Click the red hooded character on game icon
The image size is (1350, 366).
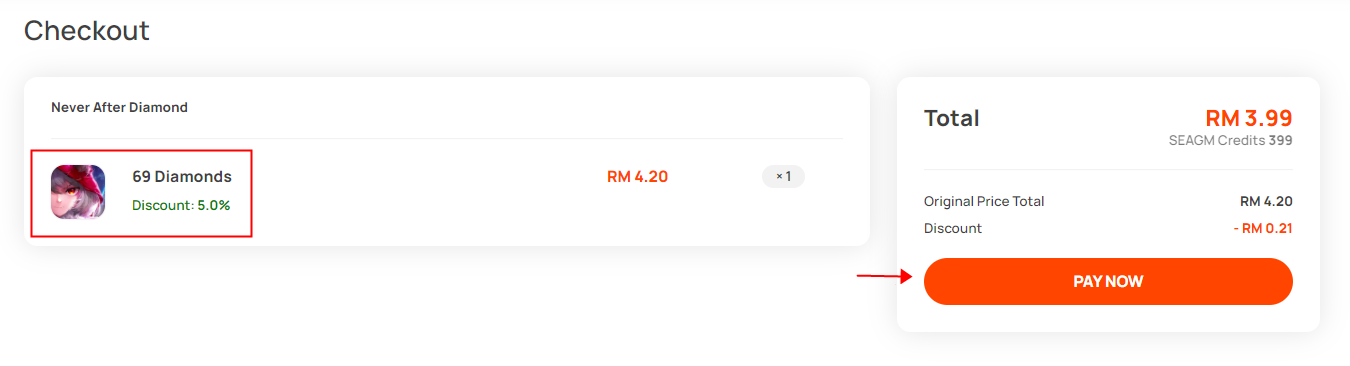pos(78,190)
